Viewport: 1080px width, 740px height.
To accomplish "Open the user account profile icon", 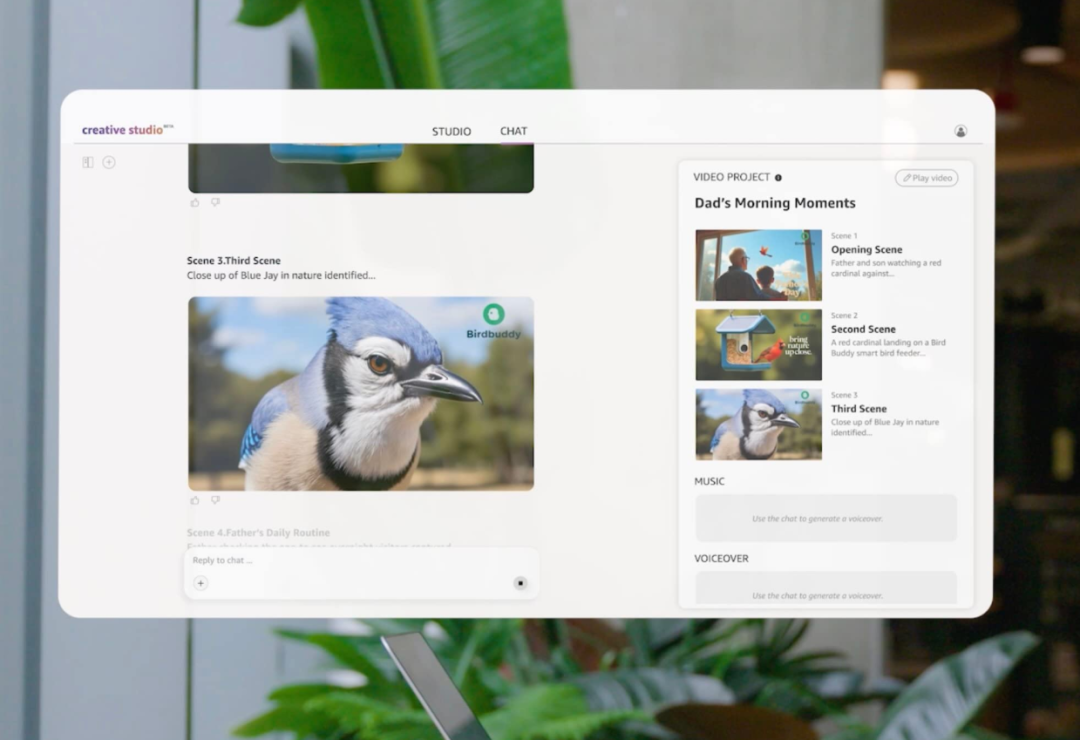I will pos(960,131).
